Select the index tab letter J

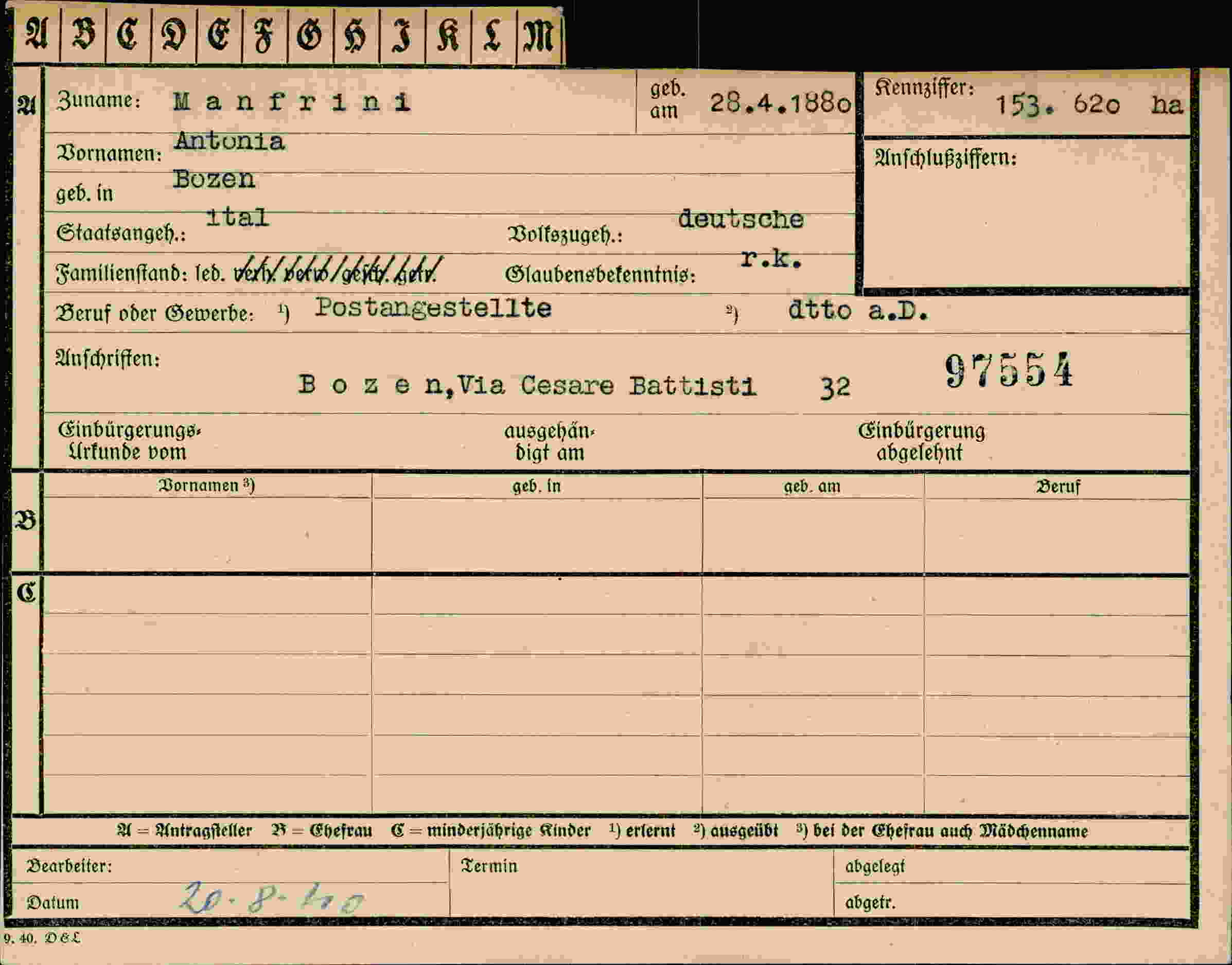(402, 36)
